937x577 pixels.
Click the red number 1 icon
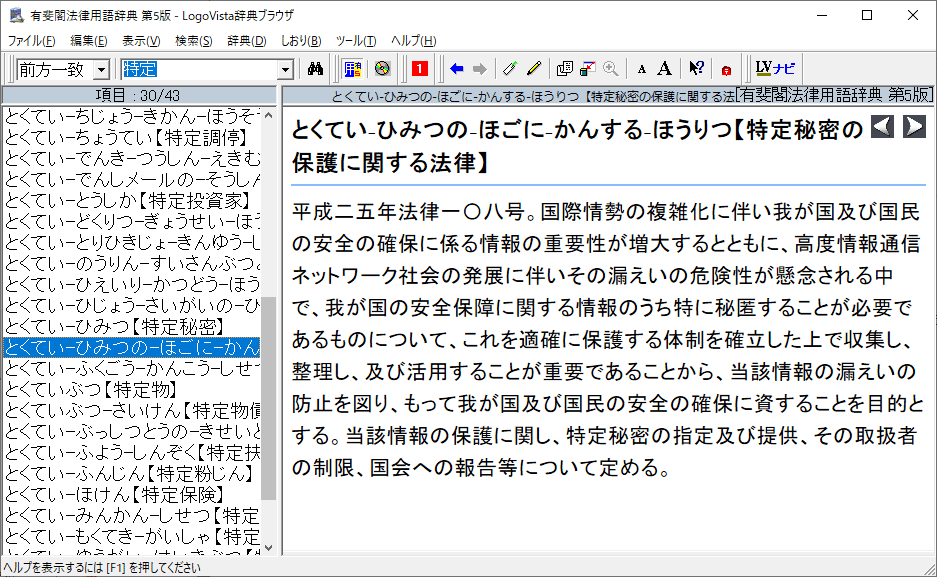pos(420,69)
